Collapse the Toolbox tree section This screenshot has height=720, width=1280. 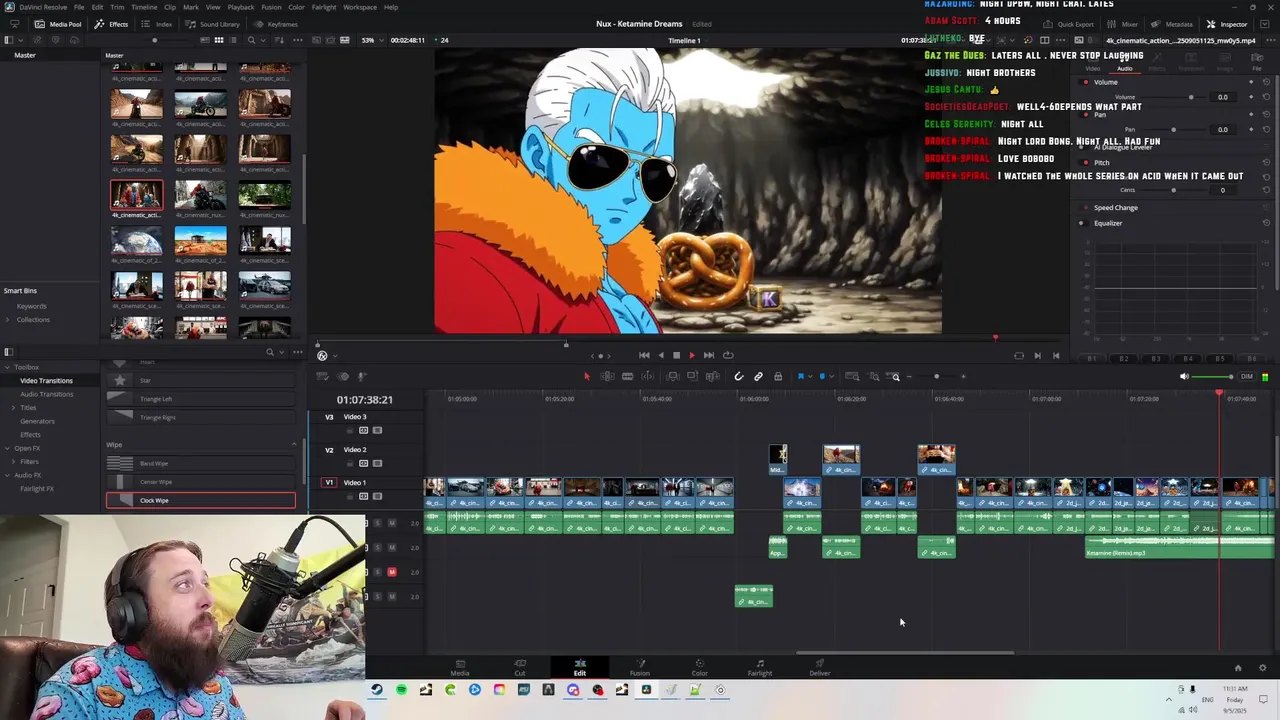click(x=8, y=367)
